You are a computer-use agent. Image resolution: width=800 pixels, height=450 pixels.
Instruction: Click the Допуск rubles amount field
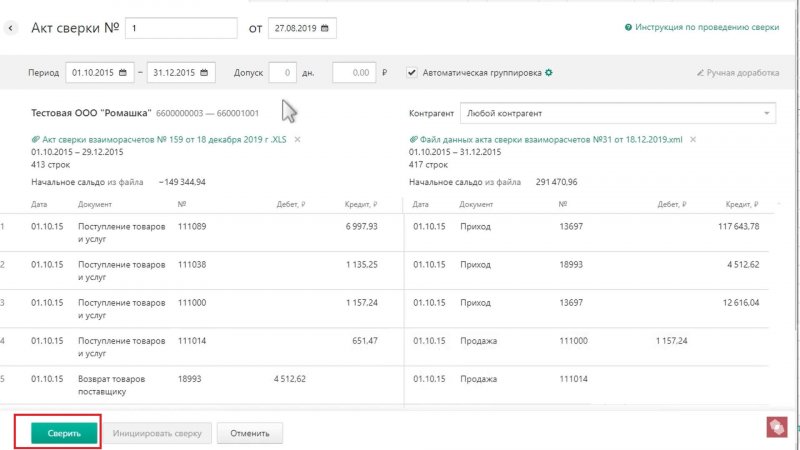pos(352,73)
